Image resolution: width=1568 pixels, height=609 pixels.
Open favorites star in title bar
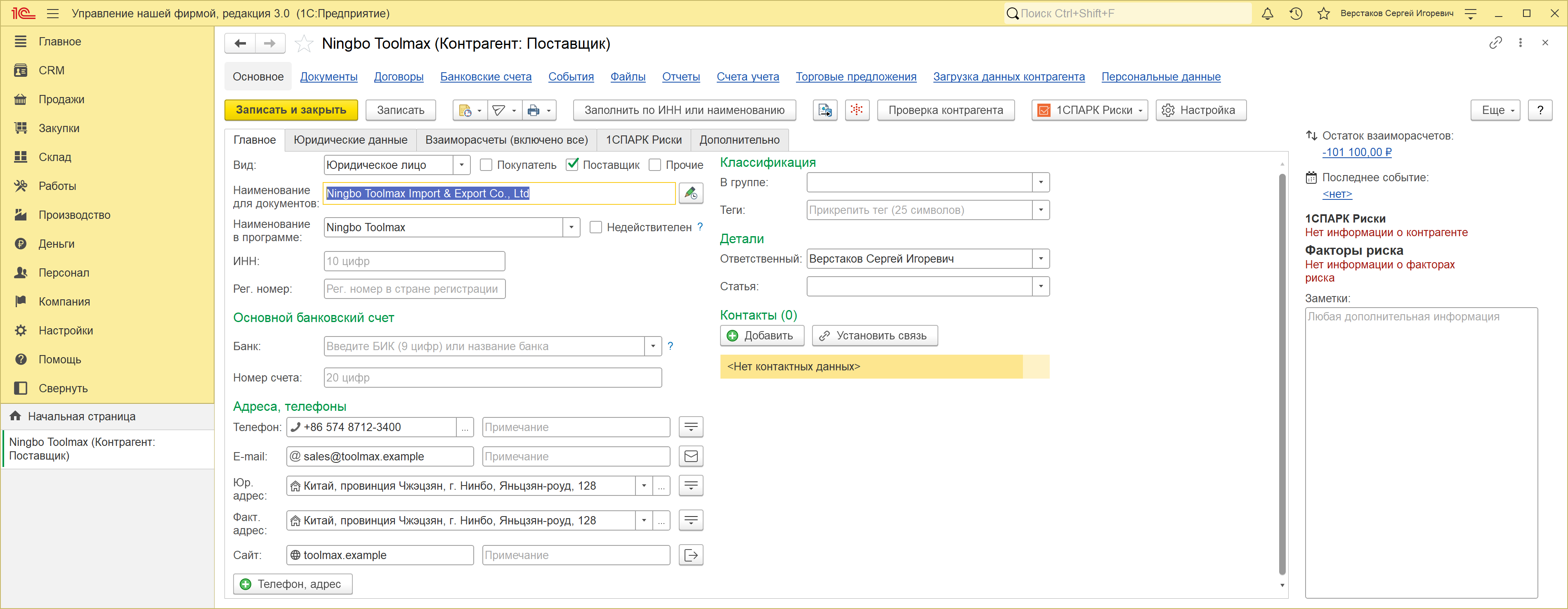click(x=1323, y=13)
